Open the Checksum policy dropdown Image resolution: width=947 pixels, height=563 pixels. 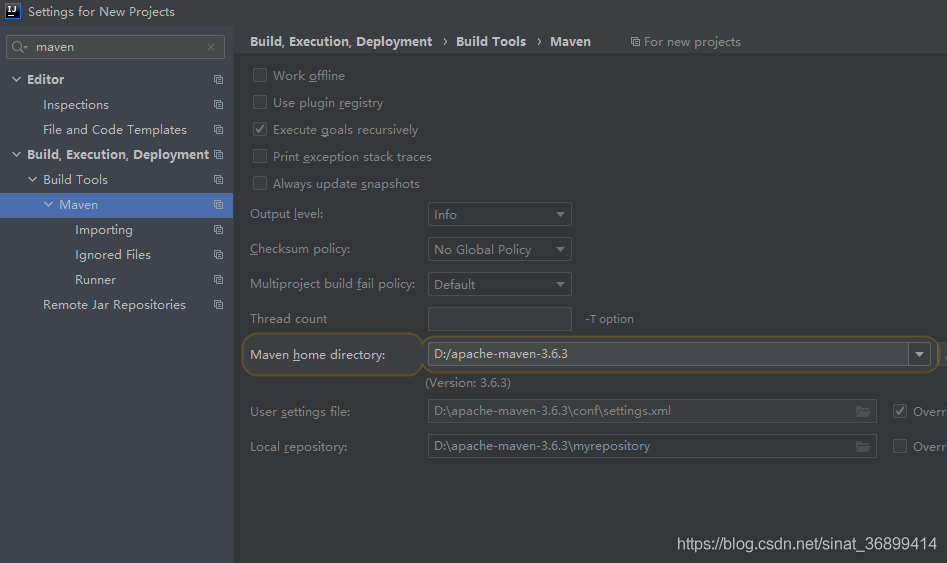499,249
